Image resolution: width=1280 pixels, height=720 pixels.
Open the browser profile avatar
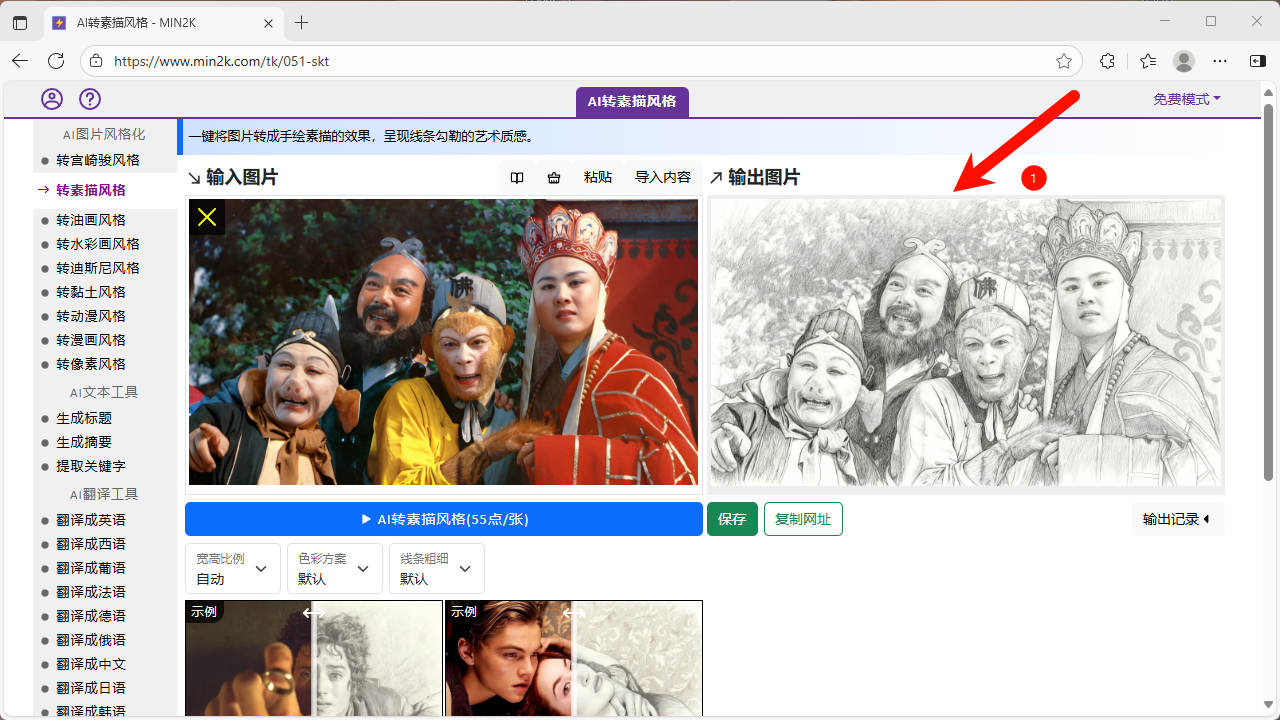tap(1184, 61)
